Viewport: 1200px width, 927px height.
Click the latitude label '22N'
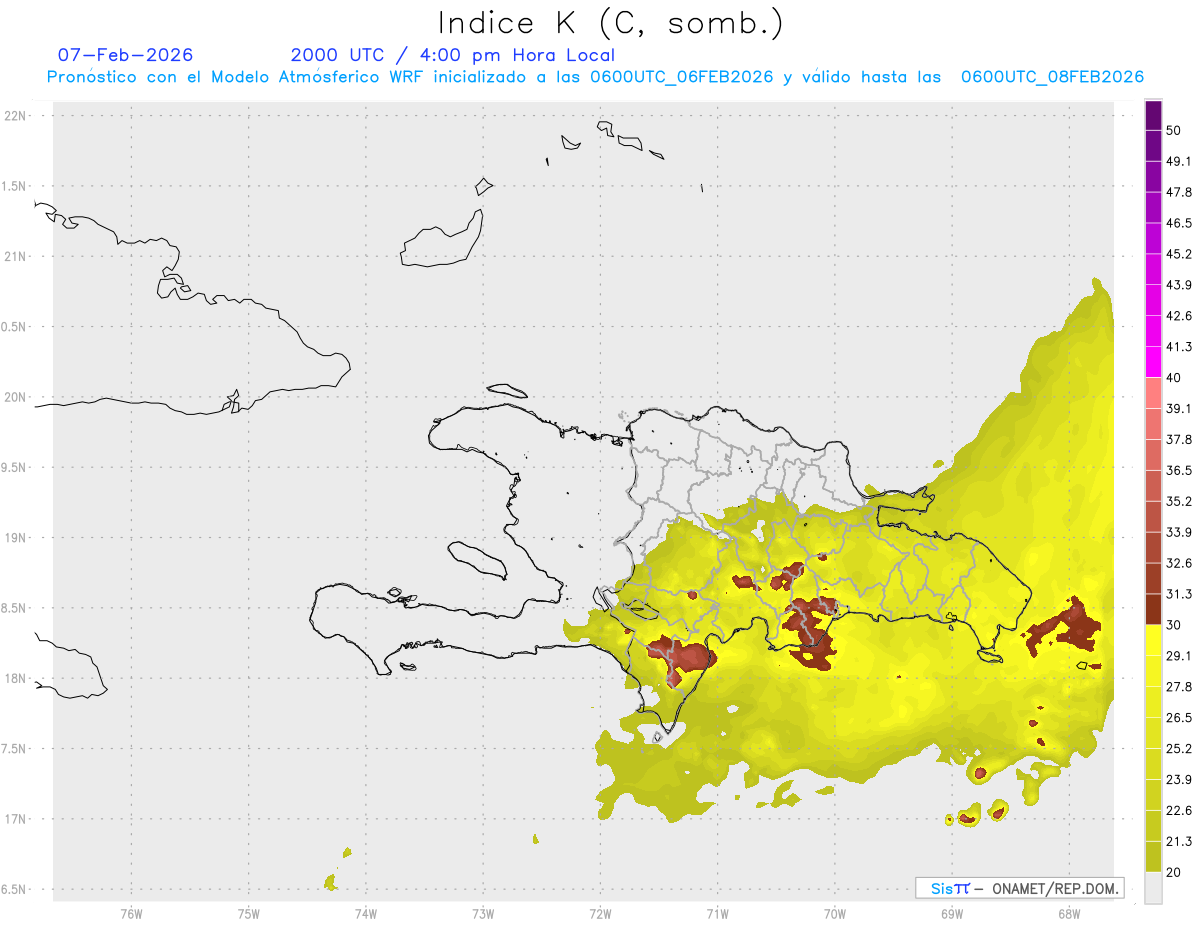click(x=16, y=116)
